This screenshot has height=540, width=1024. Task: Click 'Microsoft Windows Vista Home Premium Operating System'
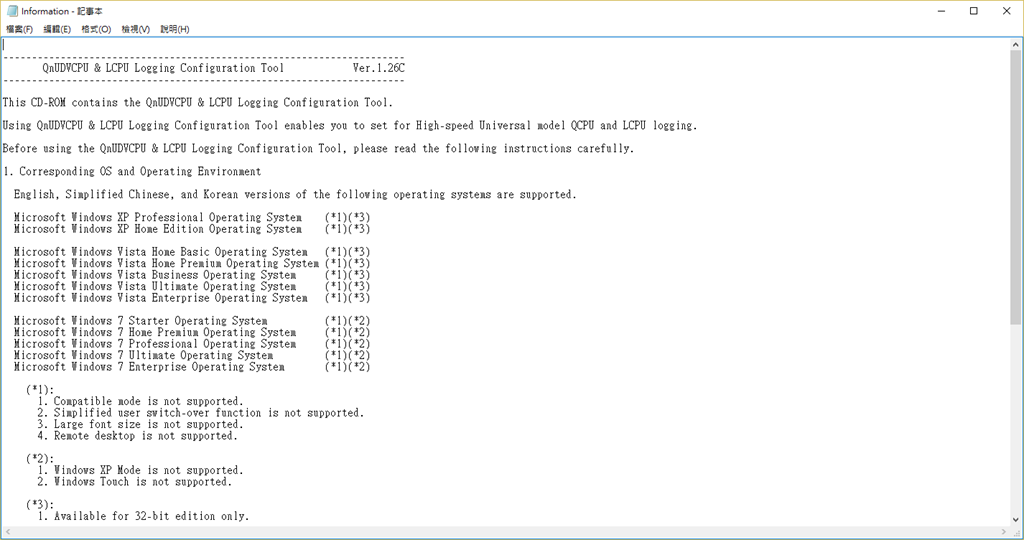(167, 263)
